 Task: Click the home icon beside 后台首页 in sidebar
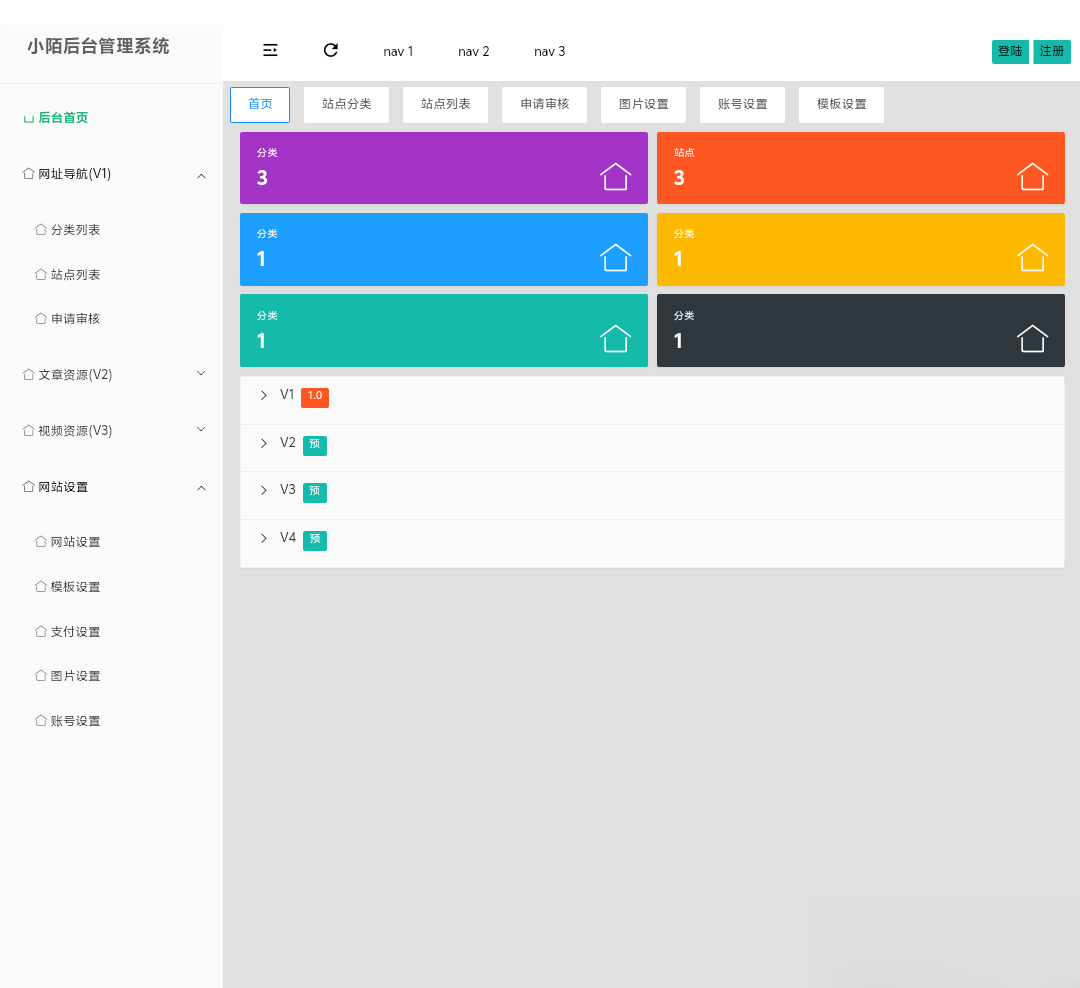(x=27, y=117)
